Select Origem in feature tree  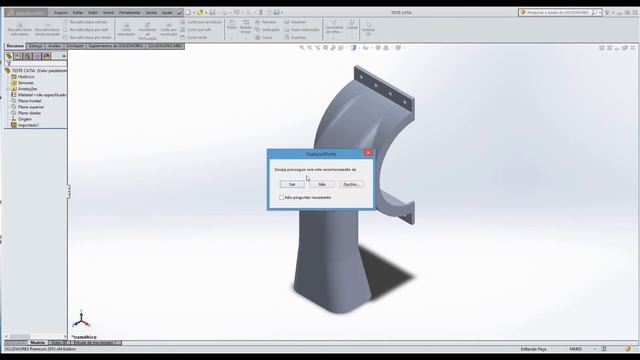tap(24, 119)
